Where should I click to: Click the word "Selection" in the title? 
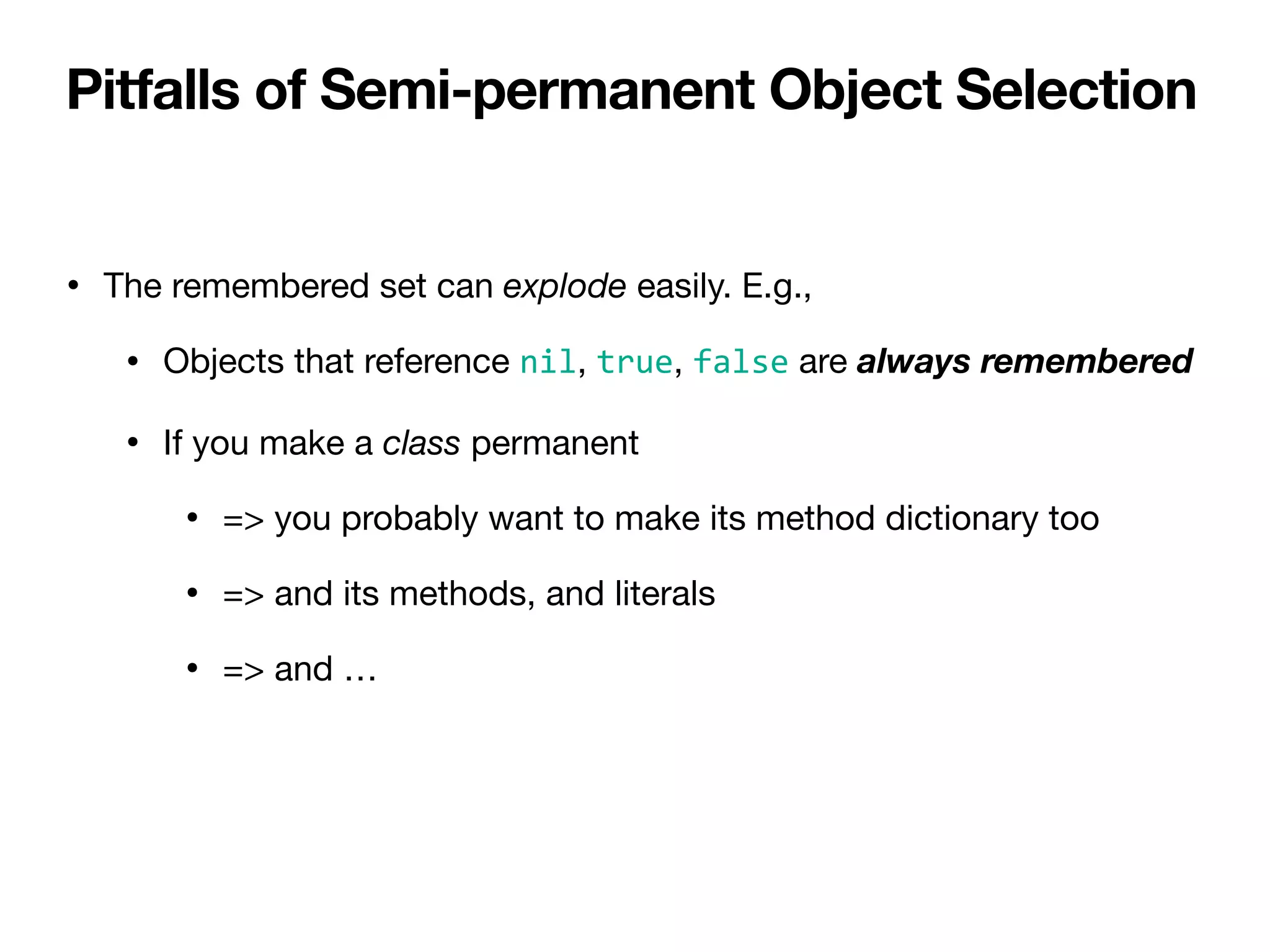pyautogui.click(x=1076, y=90)
